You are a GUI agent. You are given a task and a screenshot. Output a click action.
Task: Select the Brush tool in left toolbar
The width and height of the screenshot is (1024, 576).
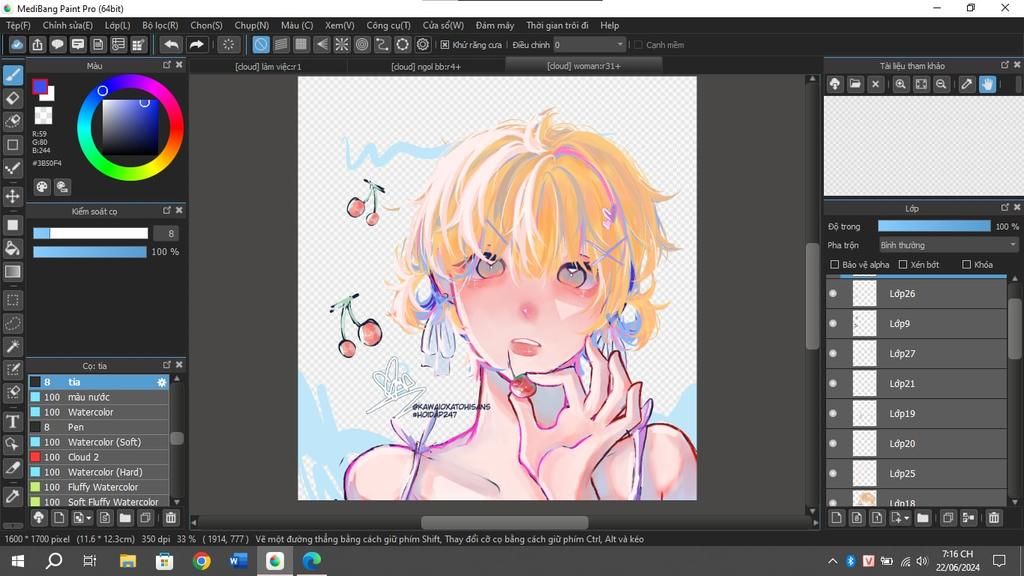pos(13,75)
